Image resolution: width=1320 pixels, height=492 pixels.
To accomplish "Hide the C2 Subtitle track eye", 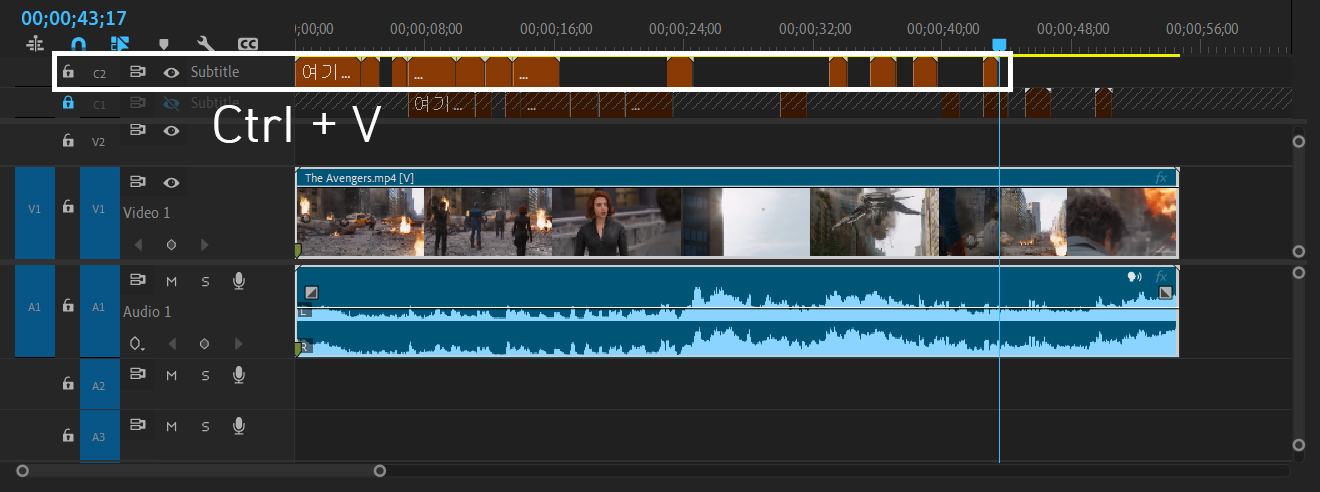I will point(171,72).
